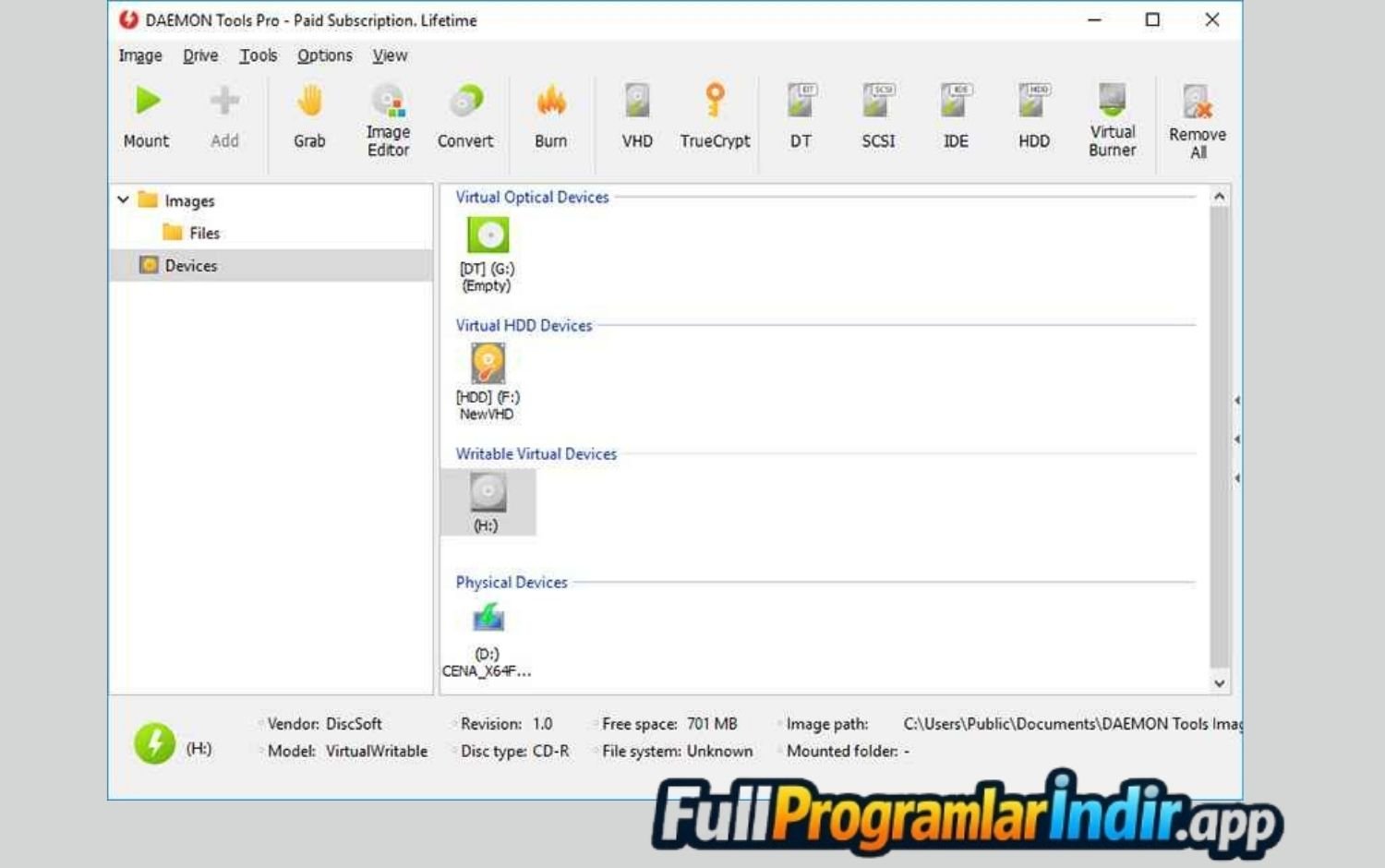This screenshot has width=1385, height=868.
Task: Open the Image Editor tool
Action: (x=388, y=101)
